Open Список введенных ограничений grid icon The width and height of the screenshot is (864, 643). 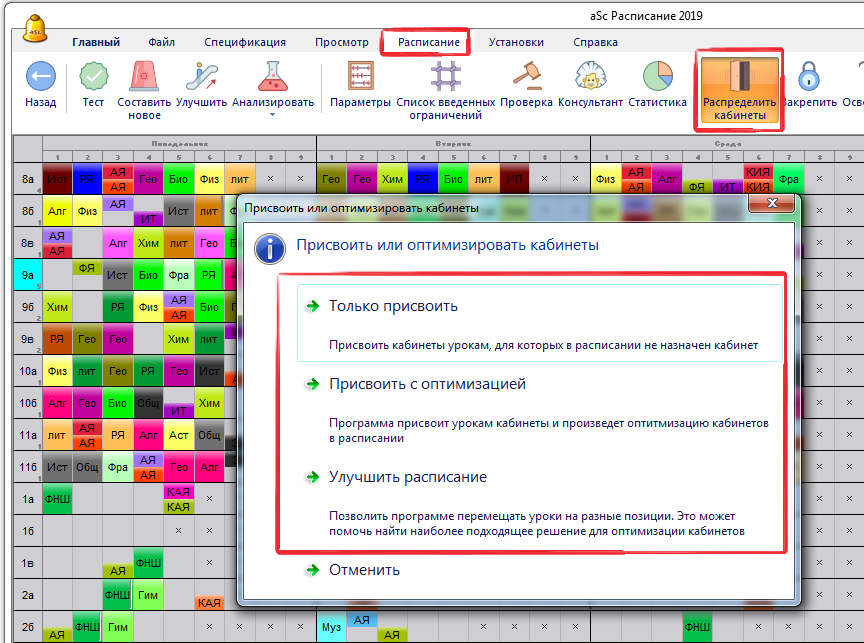coord(445,78)
